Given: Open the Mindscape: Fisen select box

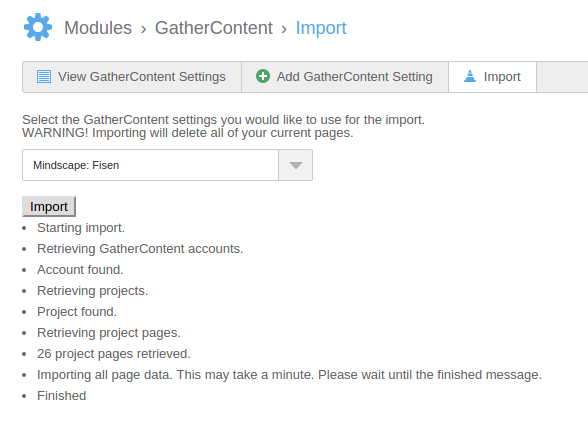Looking at the screenshot, I should tap(167, 165).
